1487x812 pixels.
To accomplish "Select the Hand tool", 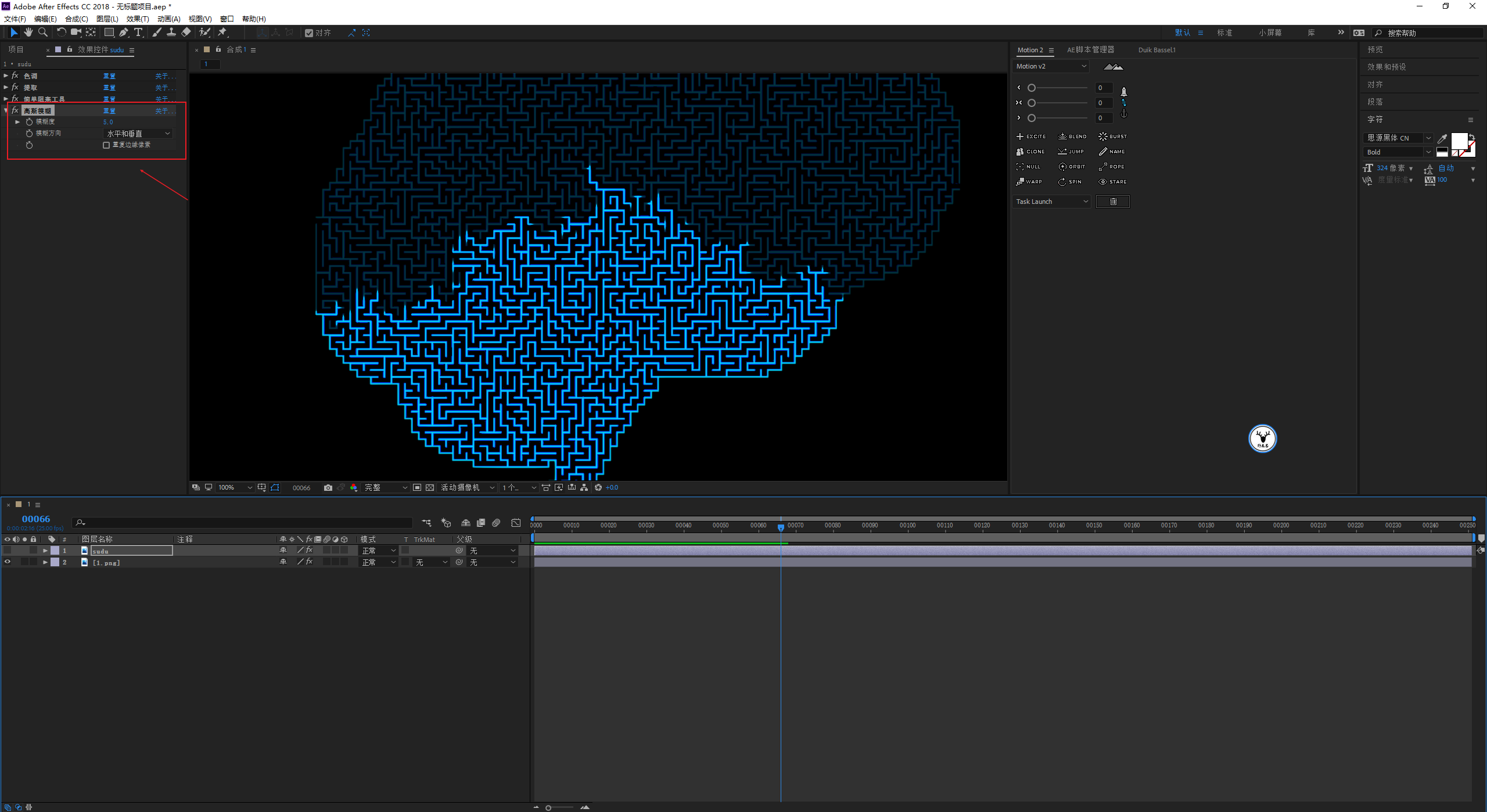I will 28,33.
